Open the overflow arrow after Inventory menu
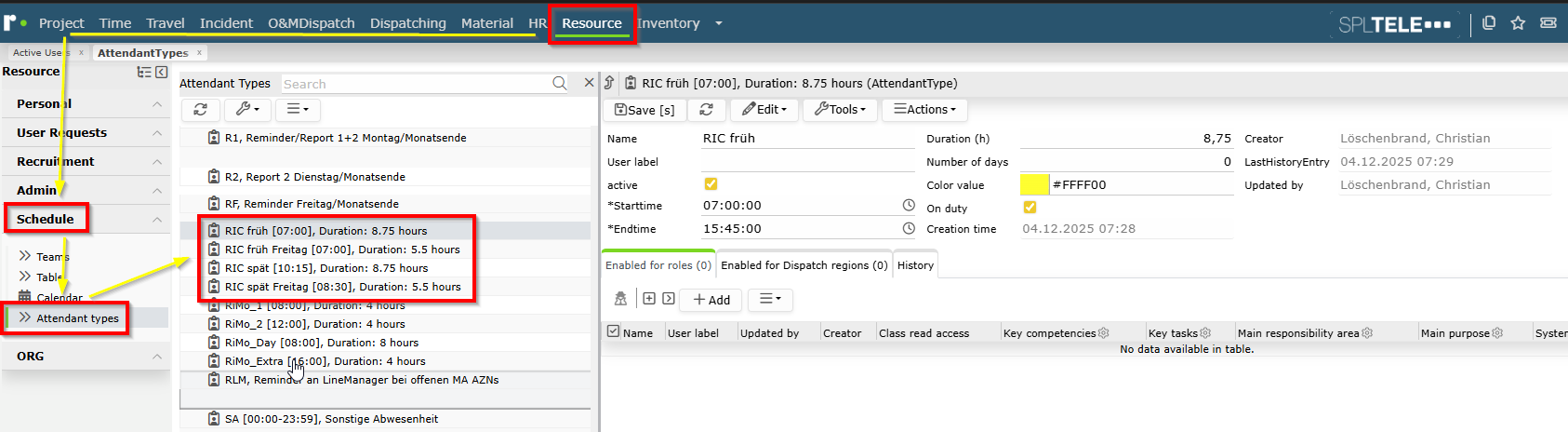Viewport: 1568px width, 432px height. [719, 23]
